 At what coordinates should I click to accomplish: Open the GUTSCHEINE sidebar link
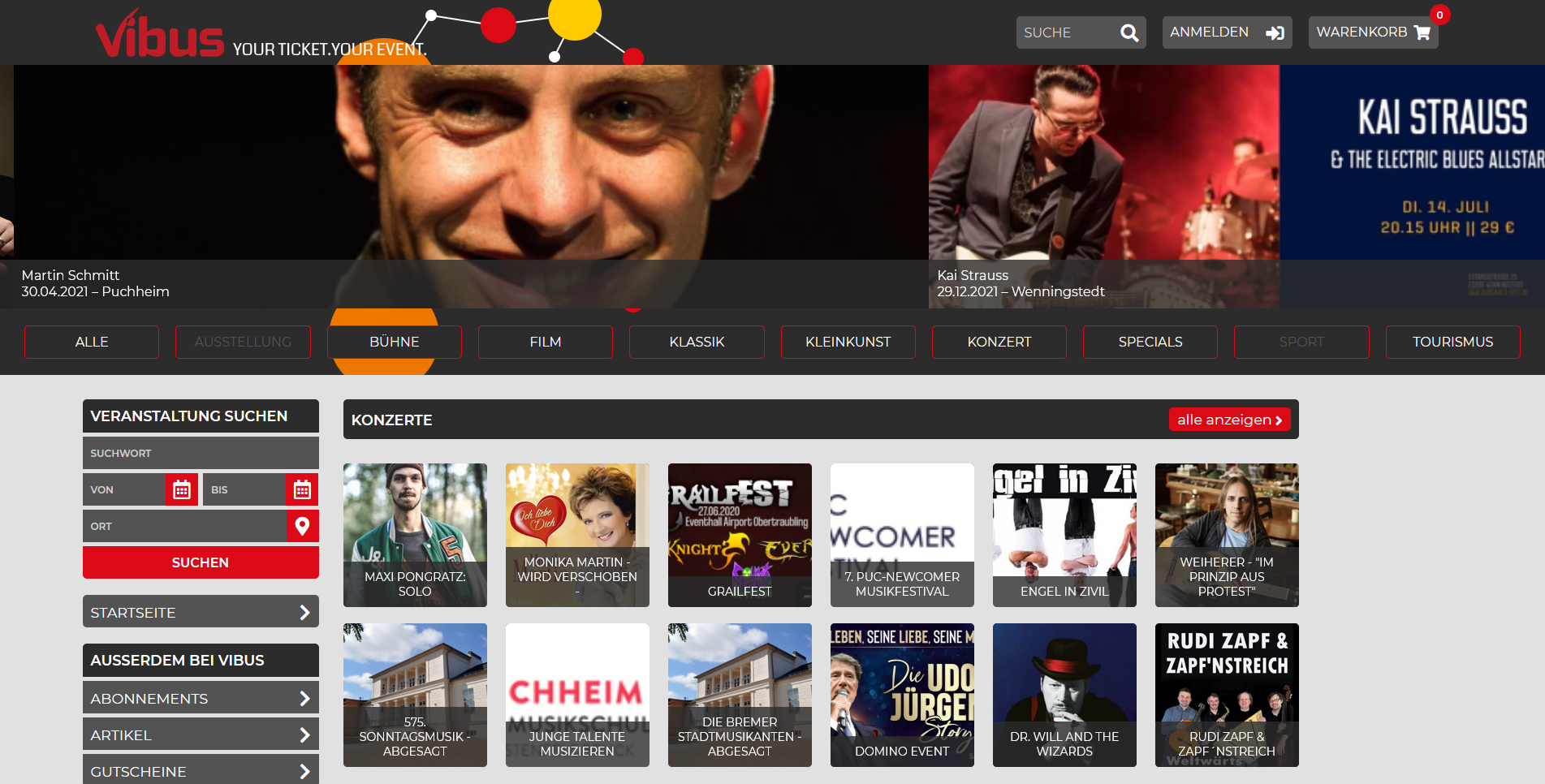tap(201, 770)
